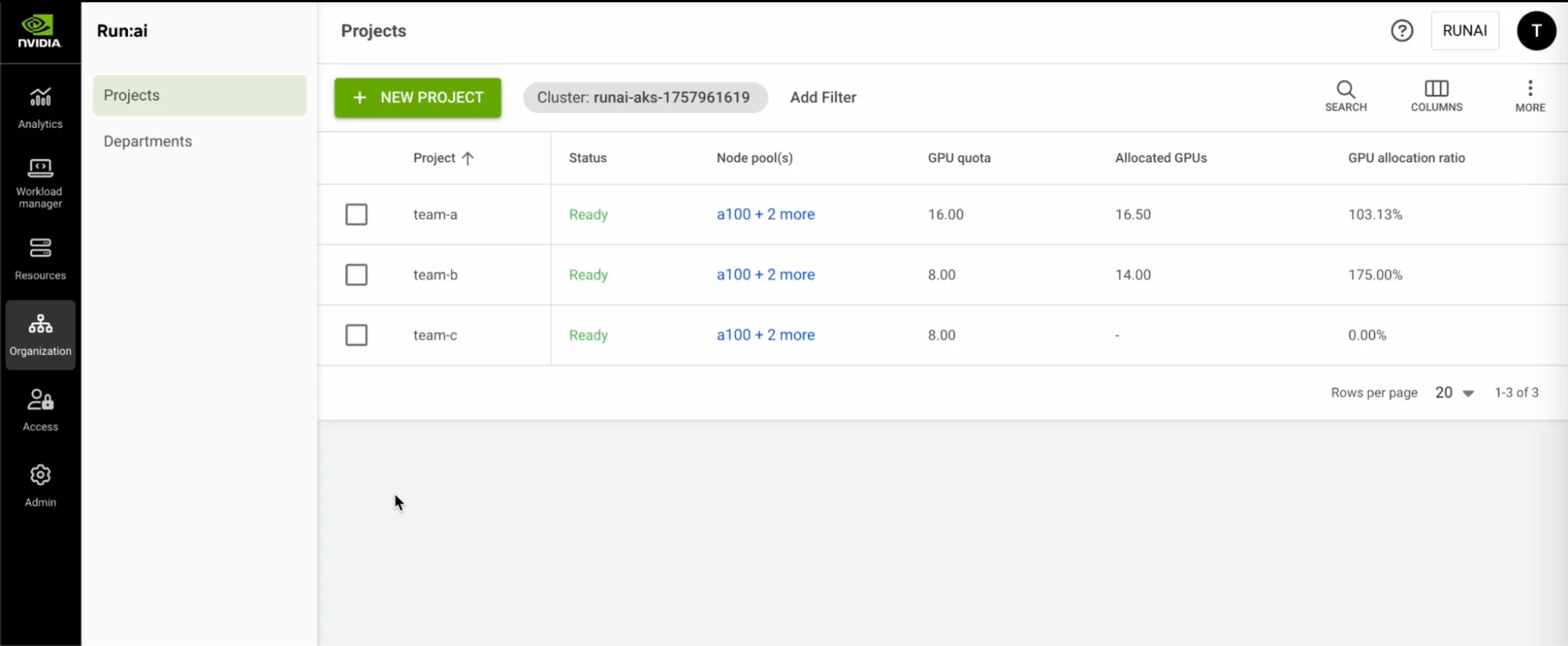
Task: Click the Node pool(s) column header
Action: coord(755,158)
